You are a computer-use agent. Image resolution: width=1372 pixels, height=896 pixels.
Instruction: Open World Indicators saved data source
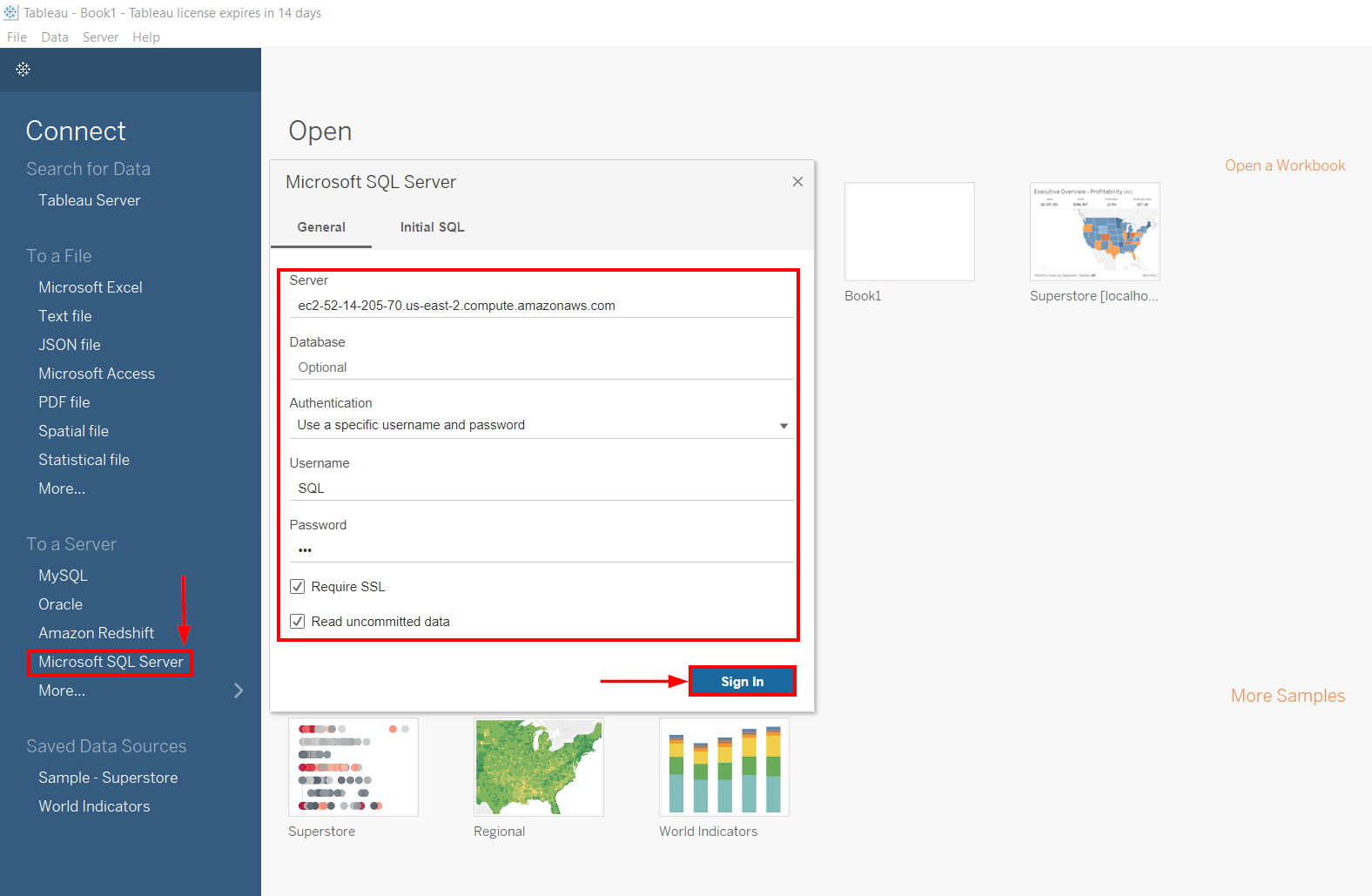point(94,806)
